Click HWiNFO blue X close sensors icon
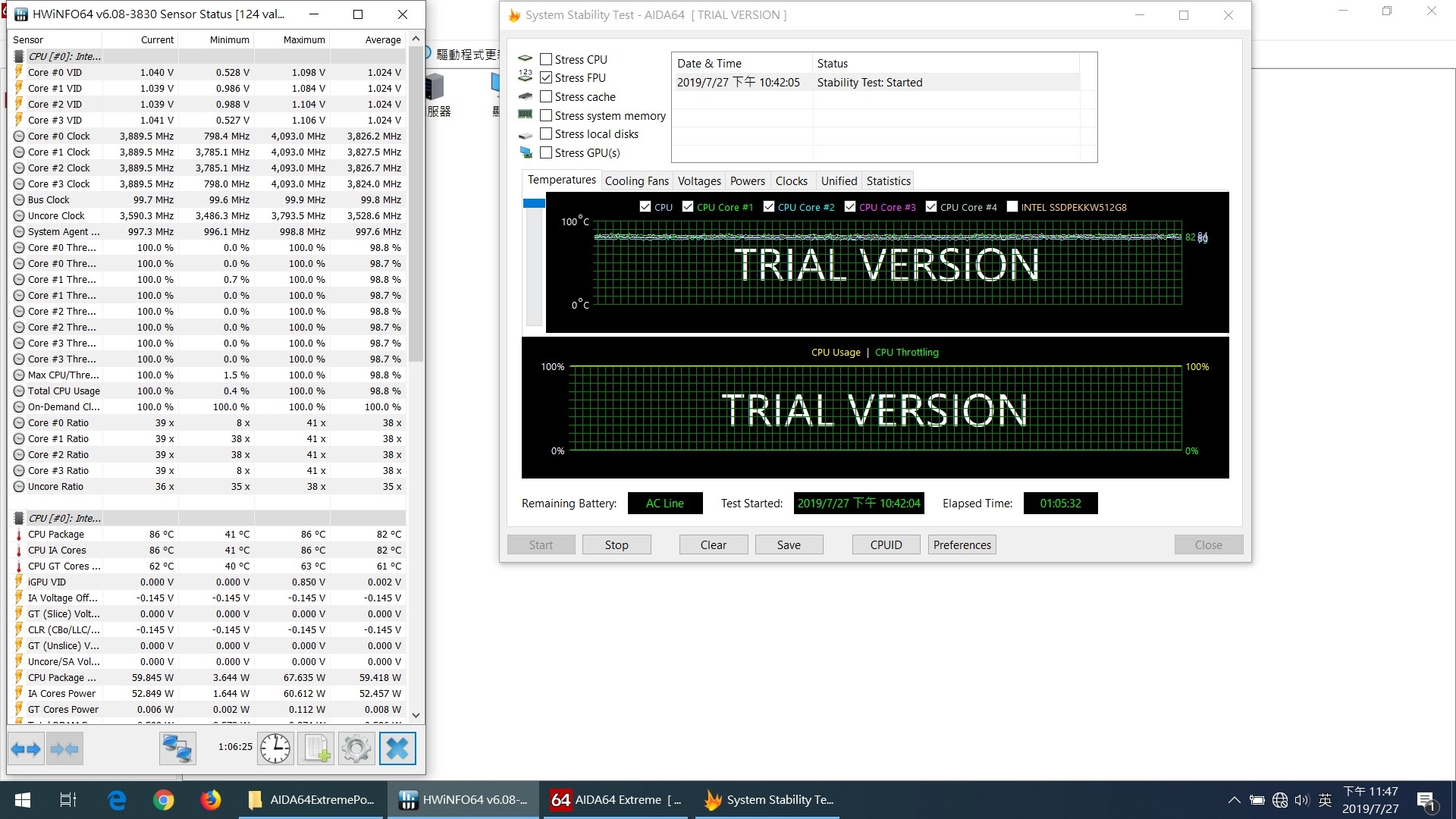The width and height of the screenshot is (1456, 819). 397,749
